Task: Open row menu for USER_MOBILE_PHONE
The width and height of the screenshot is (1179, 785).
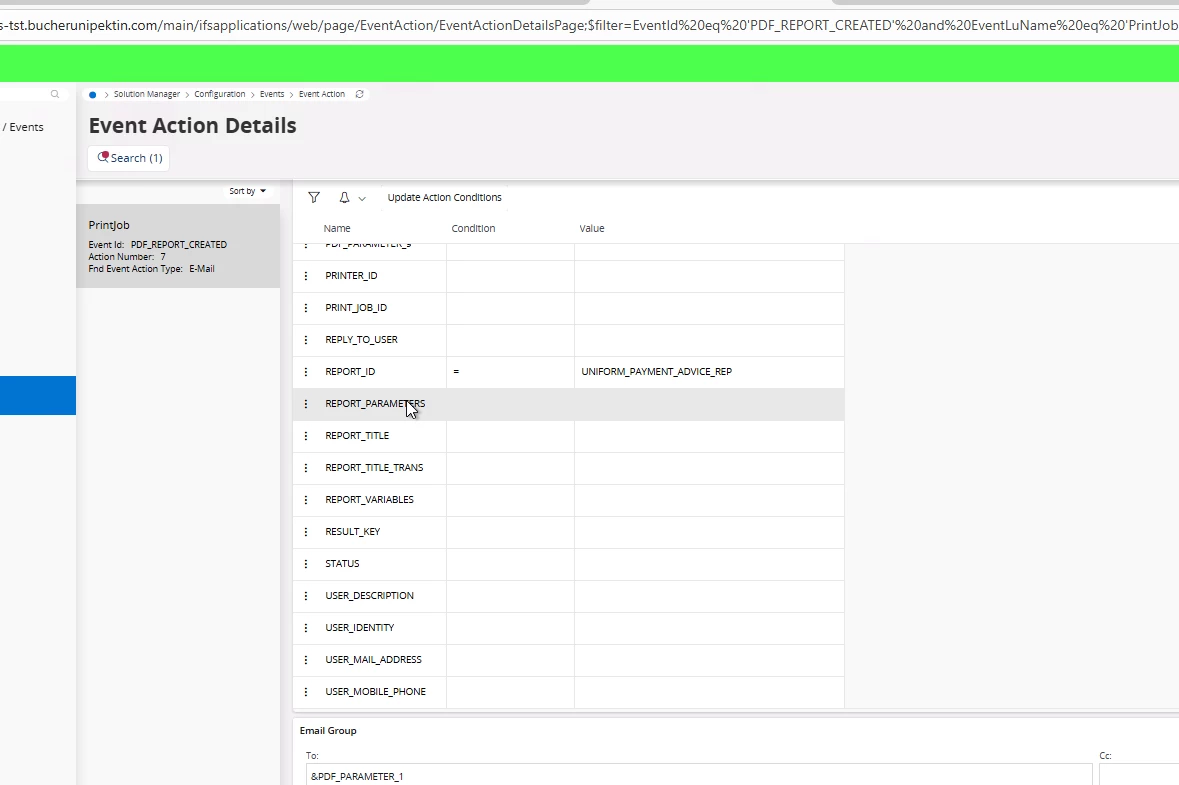Action: [306, 691]
